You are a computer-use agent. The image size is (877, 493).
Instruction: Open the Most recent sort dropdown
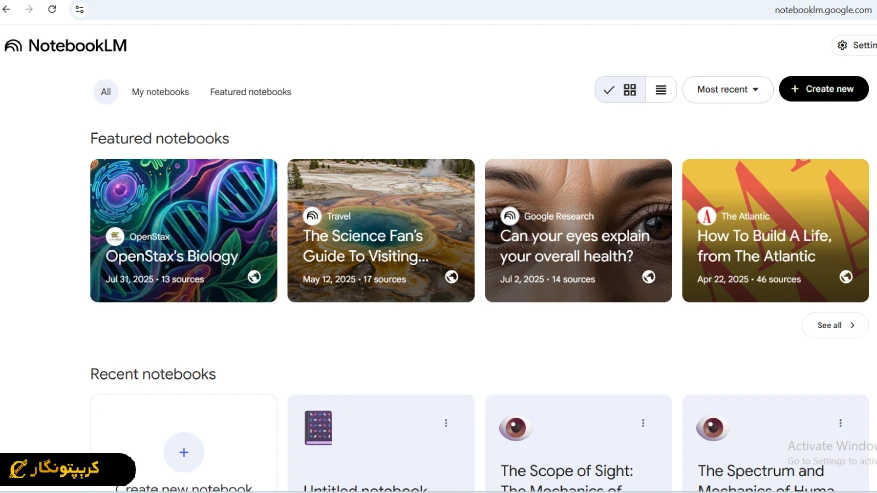pyautogui.click(x=727, y=90)
